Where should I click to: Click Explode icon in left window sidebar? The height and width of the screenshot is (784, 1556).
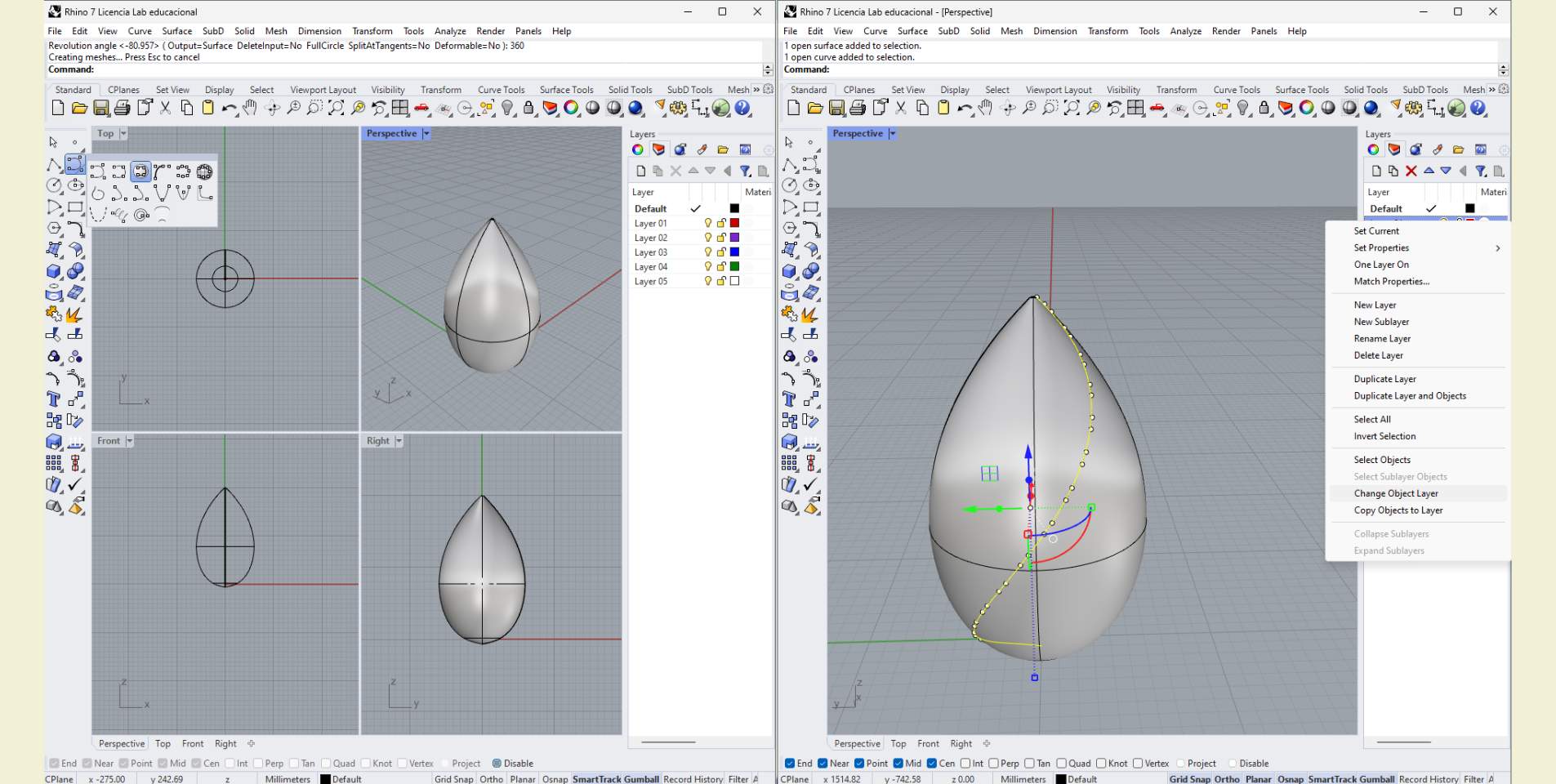(74, 314)
